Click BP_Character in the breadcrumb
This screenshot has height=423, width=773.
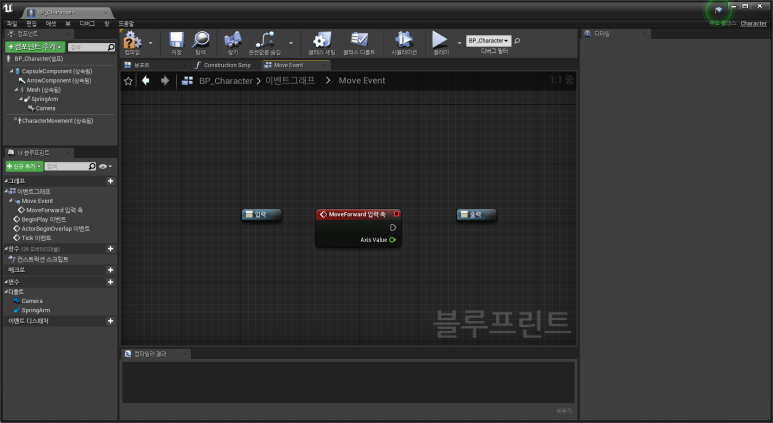pos(226,81)
